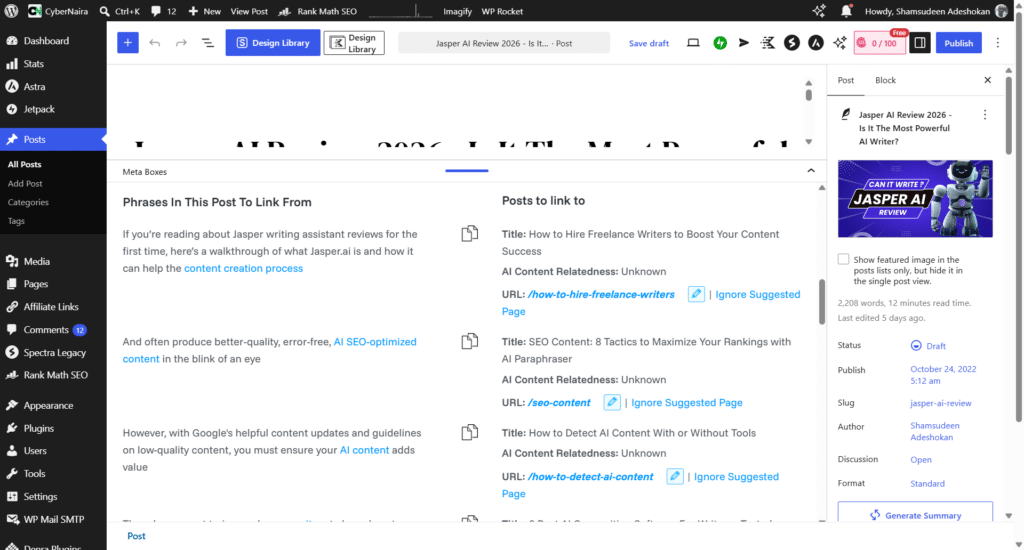Edit the jasper-ai-review slug
1024x550 pixels.
(940, 403)
